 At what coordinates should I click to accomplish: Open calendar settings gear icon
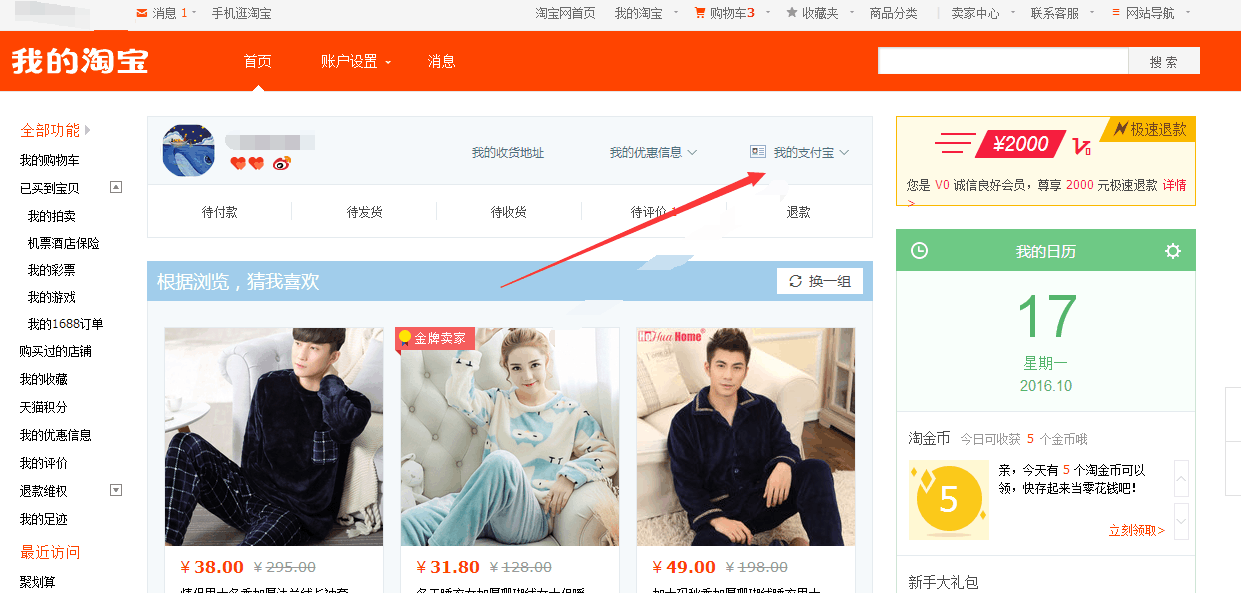[1173, 251]
